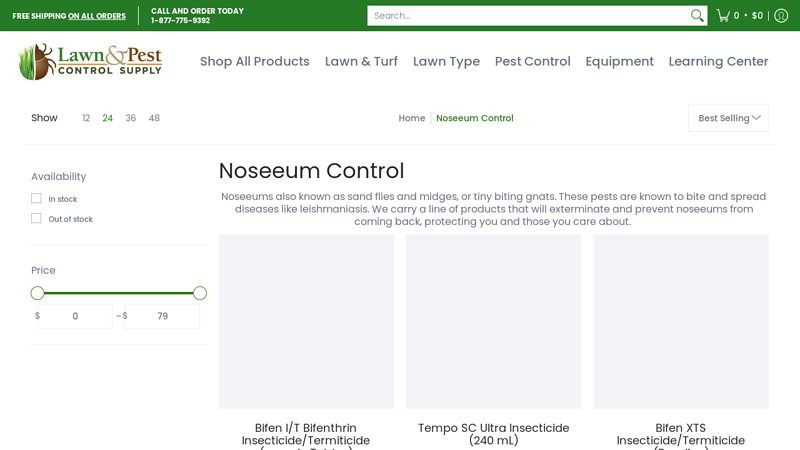Viewport: 800px width, 450px height.
Task: Go to Home breadcrumb link
Action: click(x=412, y=118)
